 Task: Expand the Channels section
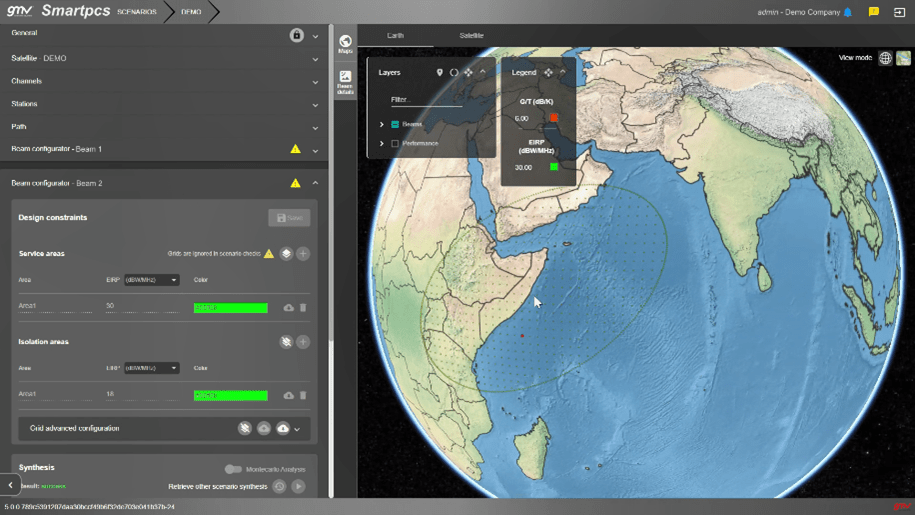(x=315, y=82)
